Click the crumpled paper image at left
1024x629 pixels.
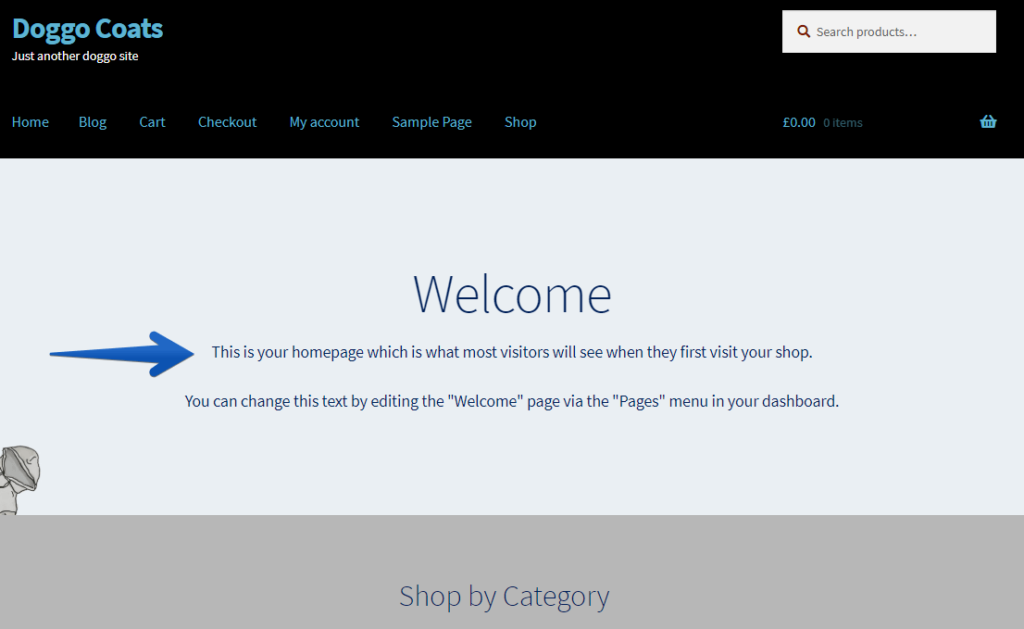[18, 474]
